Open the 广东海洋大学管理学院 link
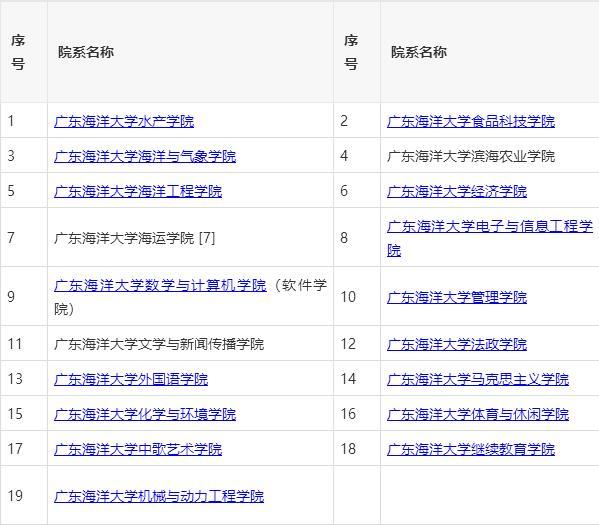Screen dimensions: 599x525 coord(457,297)
